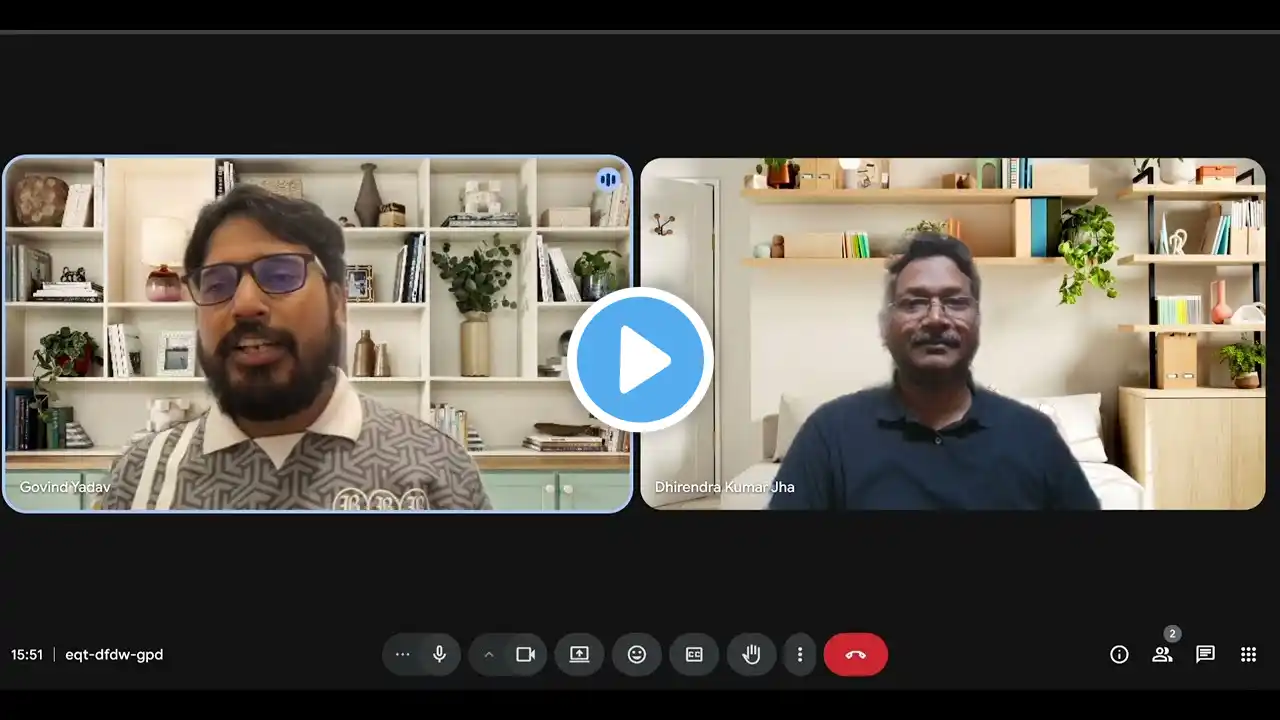This screenshot has height=720, width=1280.
Task: Click the Govind Yadav name label
Action: [x=65, y=487]
